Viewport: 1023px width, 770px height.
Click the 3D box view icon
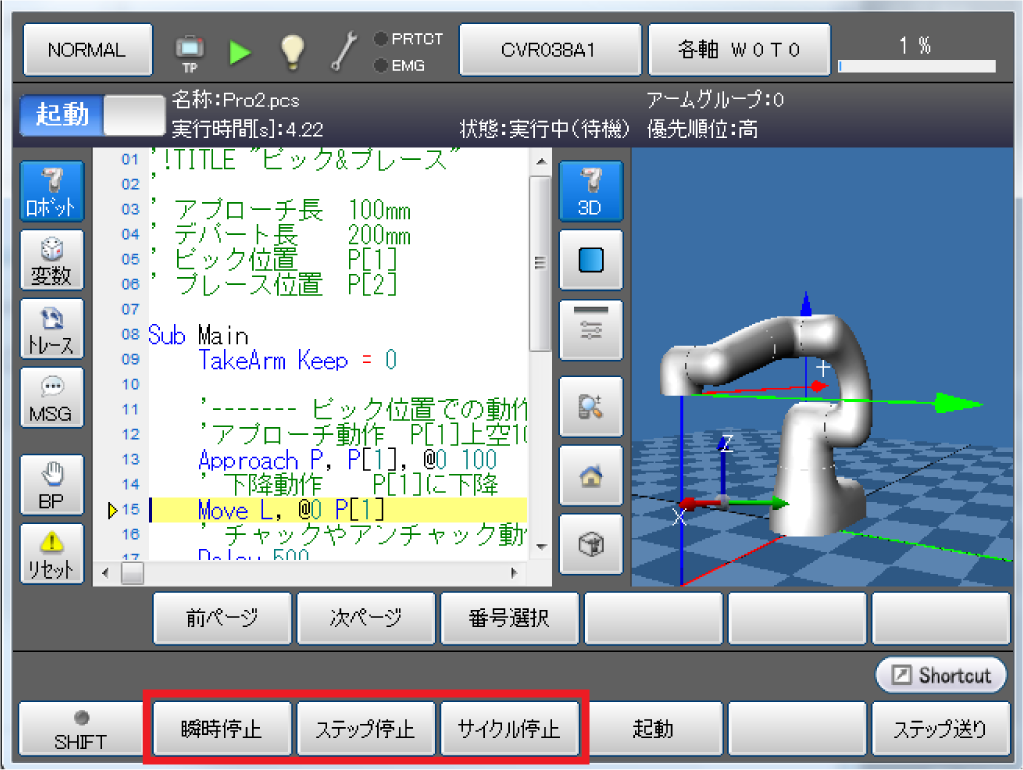click(x=590, y=545)
